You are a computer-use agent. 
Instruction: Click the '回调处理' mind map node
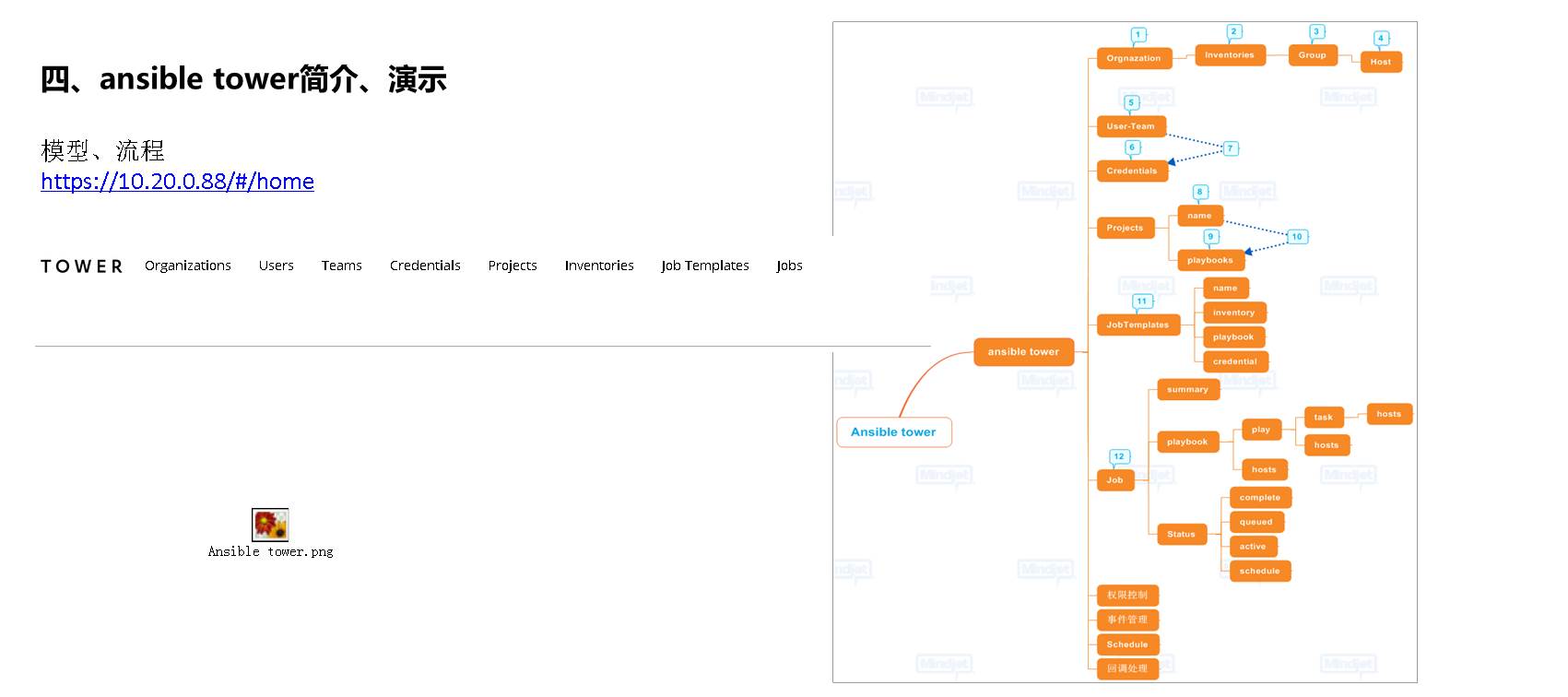[1127, 668]
